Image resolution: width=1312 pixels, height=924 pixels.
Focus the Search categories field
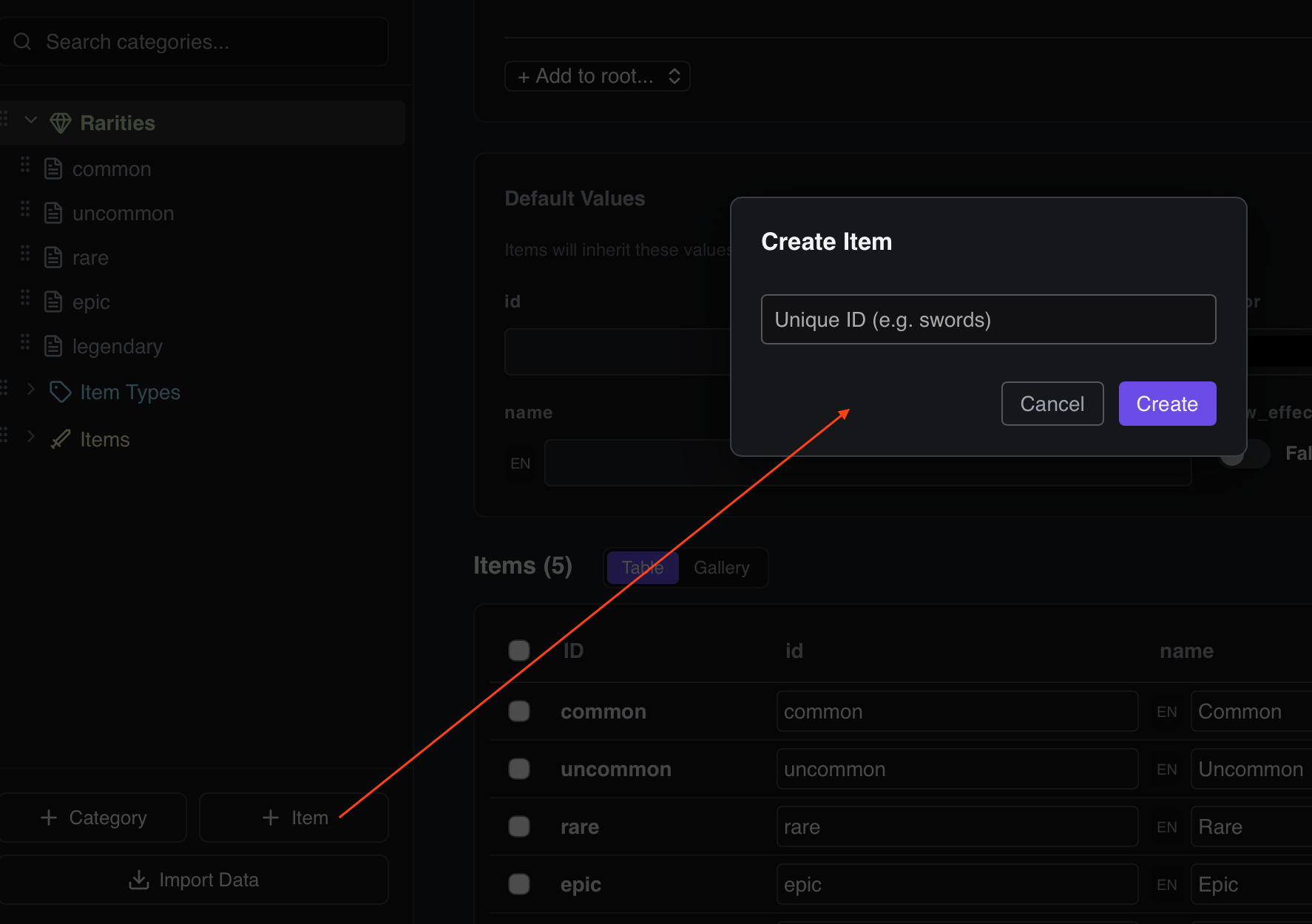(x=193, y=41)
